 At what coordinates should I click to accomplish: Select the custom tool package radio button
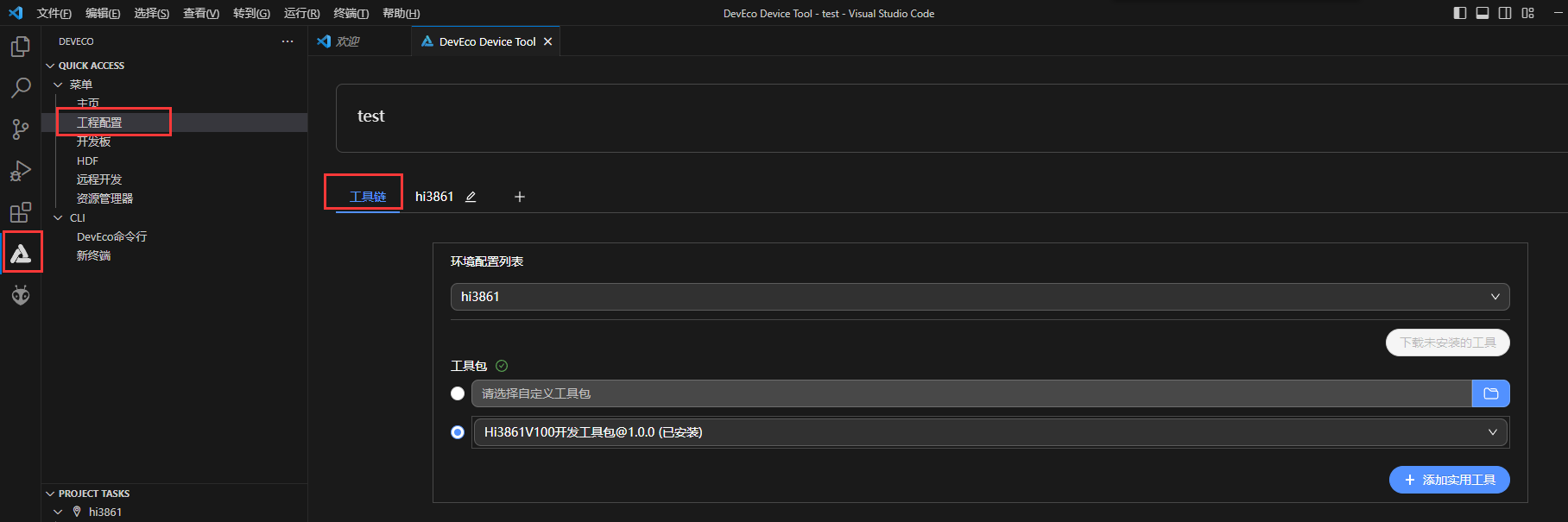tap(458, 393)
